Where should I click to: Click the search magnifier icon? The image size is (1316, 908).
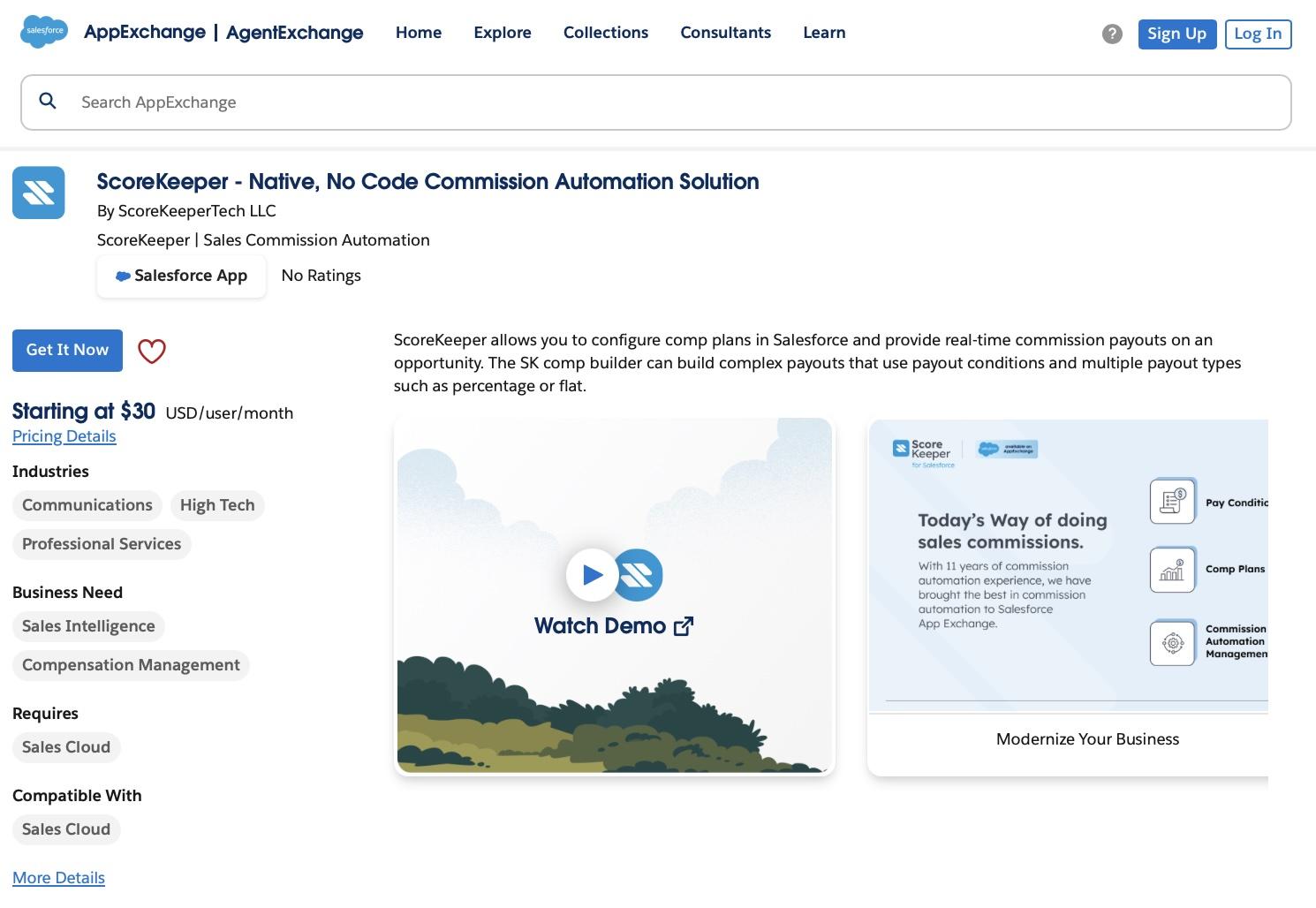click(x=48, y=102)
